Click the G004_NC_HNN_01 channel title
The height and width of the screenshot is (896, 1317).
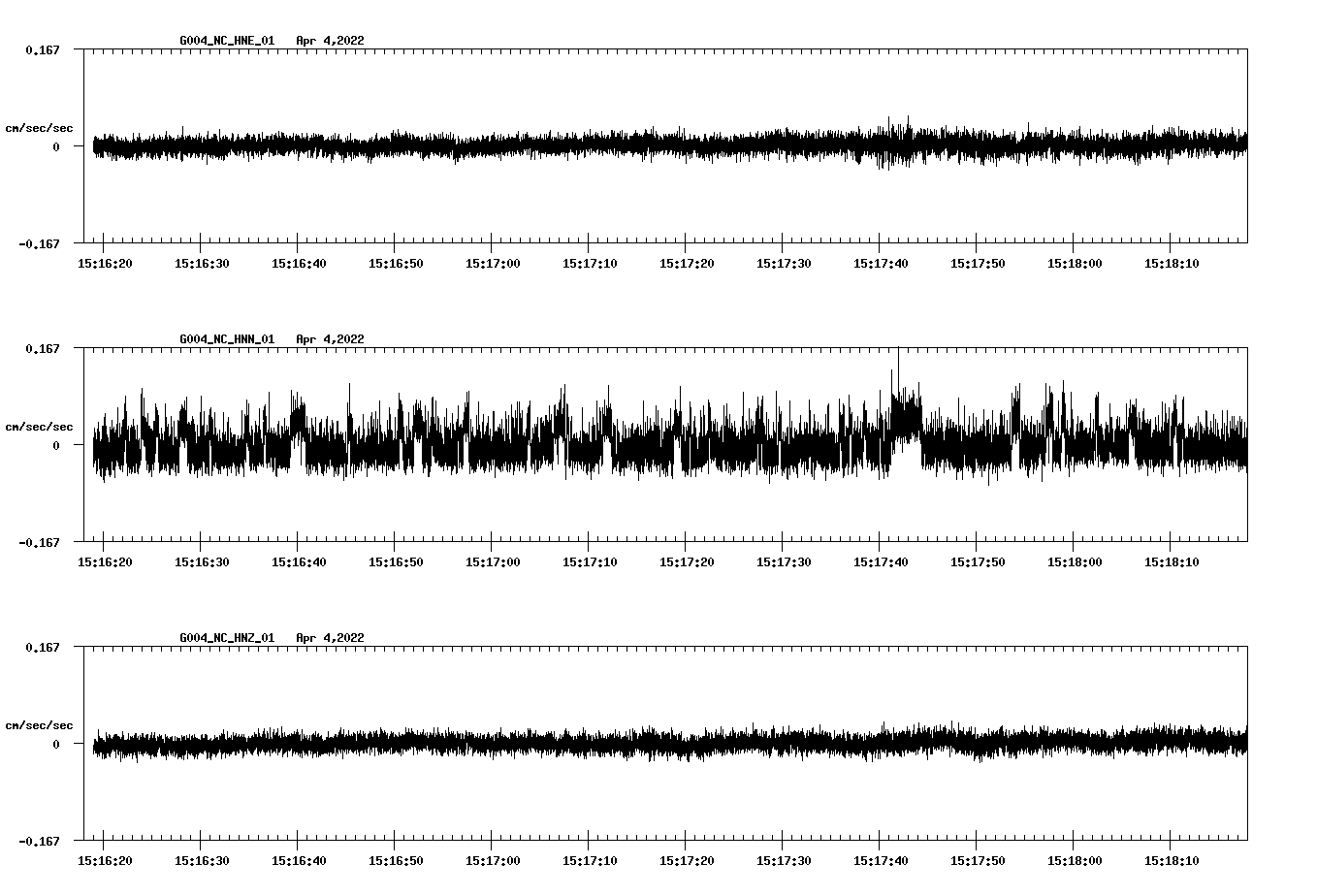point(227,339)
